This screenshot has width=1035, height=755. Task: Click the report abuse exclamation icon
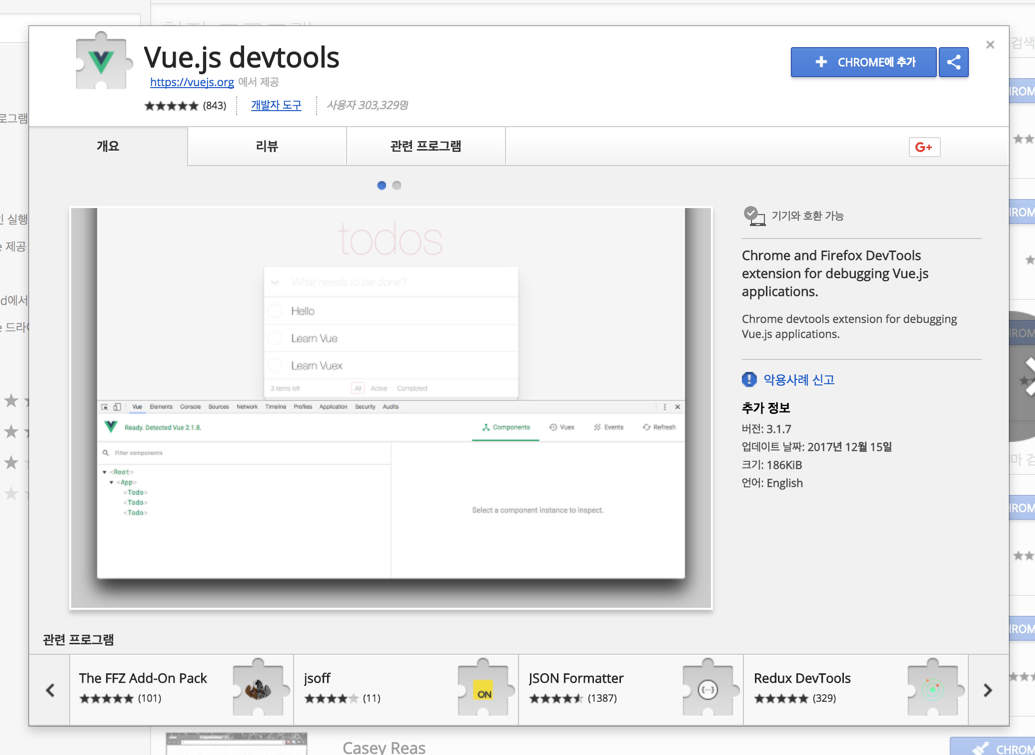[x=749, y=379]
